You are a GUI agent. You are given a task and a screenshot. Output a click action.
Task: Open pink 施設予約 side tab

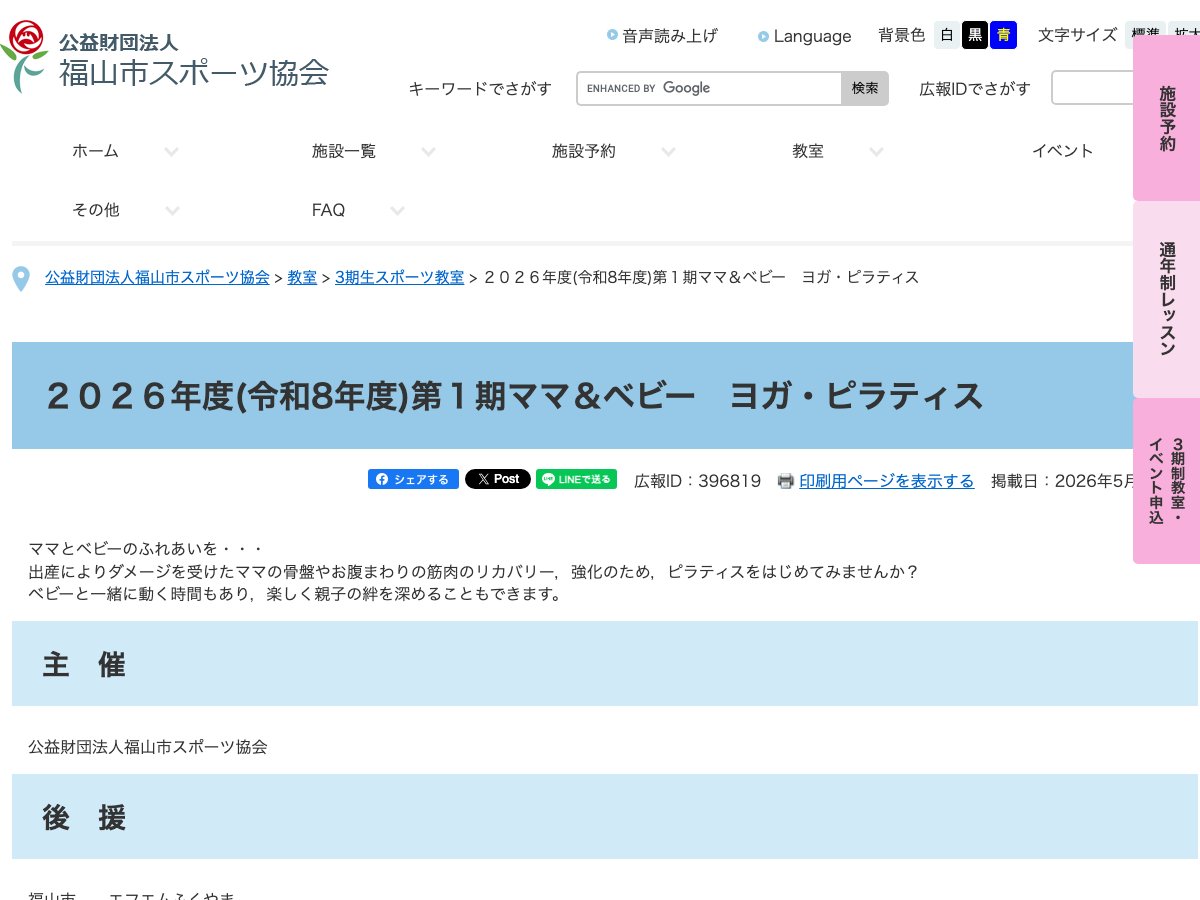point(1166,118)
